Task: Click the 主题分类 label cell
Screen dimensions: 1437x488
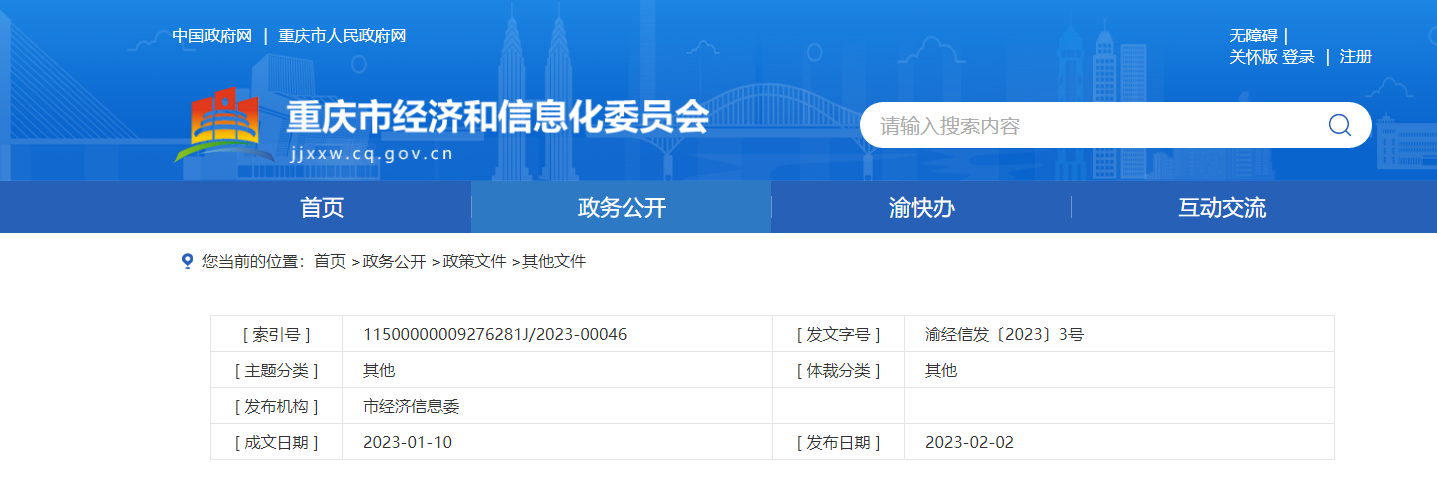Action: click(277, 370)
